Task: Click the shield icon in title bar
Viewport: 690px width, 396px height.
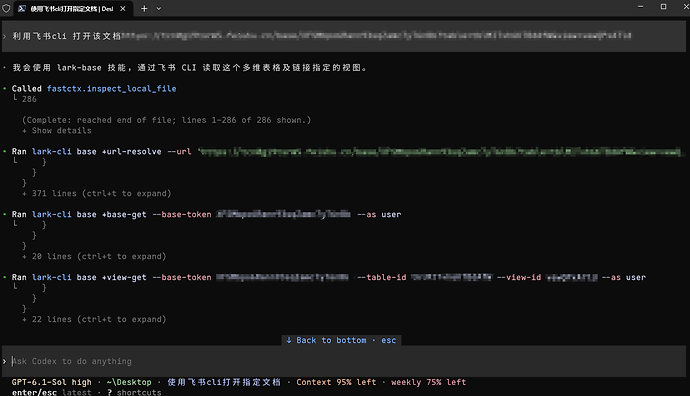Action: [6, 8]
